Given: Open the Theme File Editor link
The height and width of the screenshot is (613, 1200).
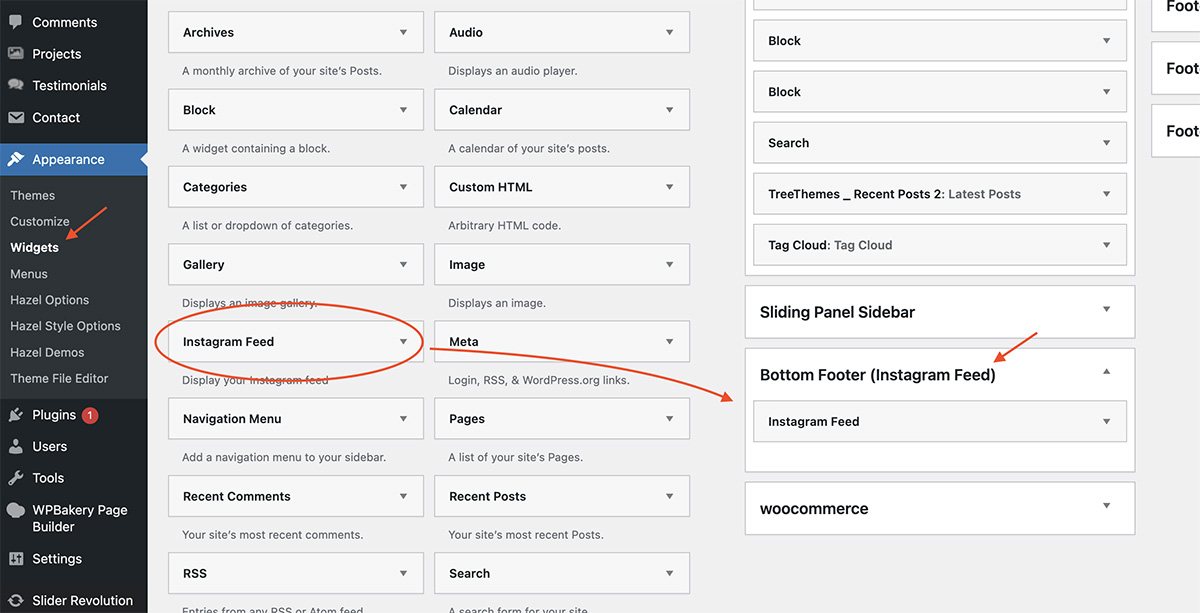Looking at the screenshot, I should [x=59, y=378].
